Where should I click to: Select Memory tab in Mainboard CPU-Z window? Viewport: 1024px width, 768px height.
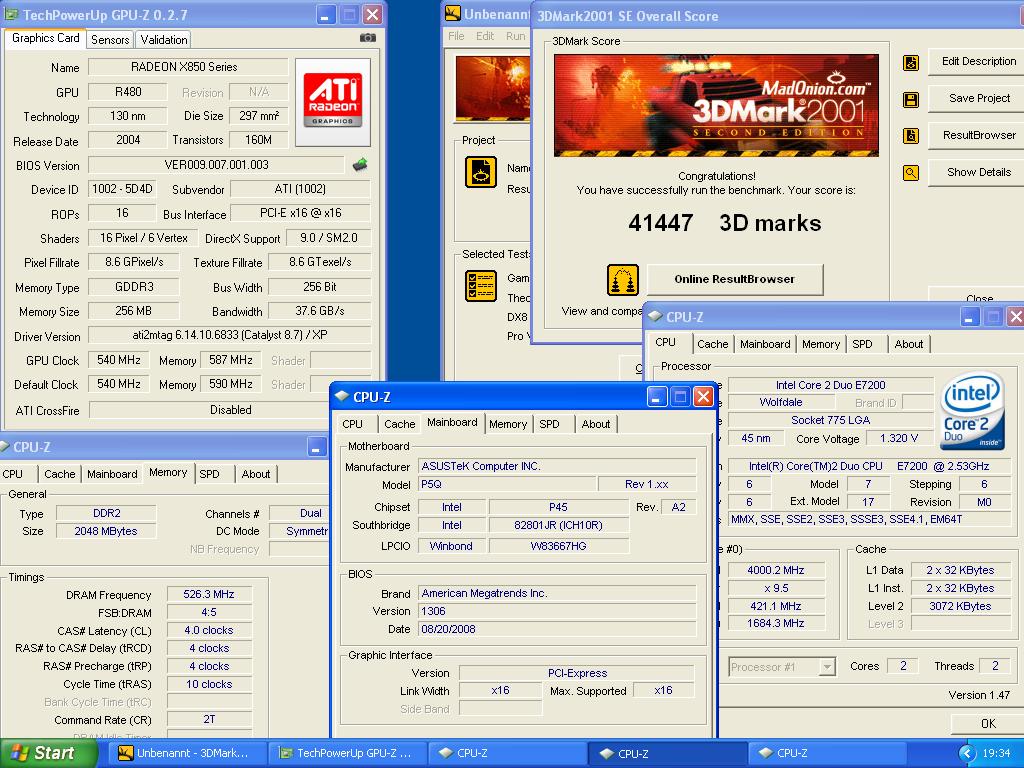coord(508,424)
